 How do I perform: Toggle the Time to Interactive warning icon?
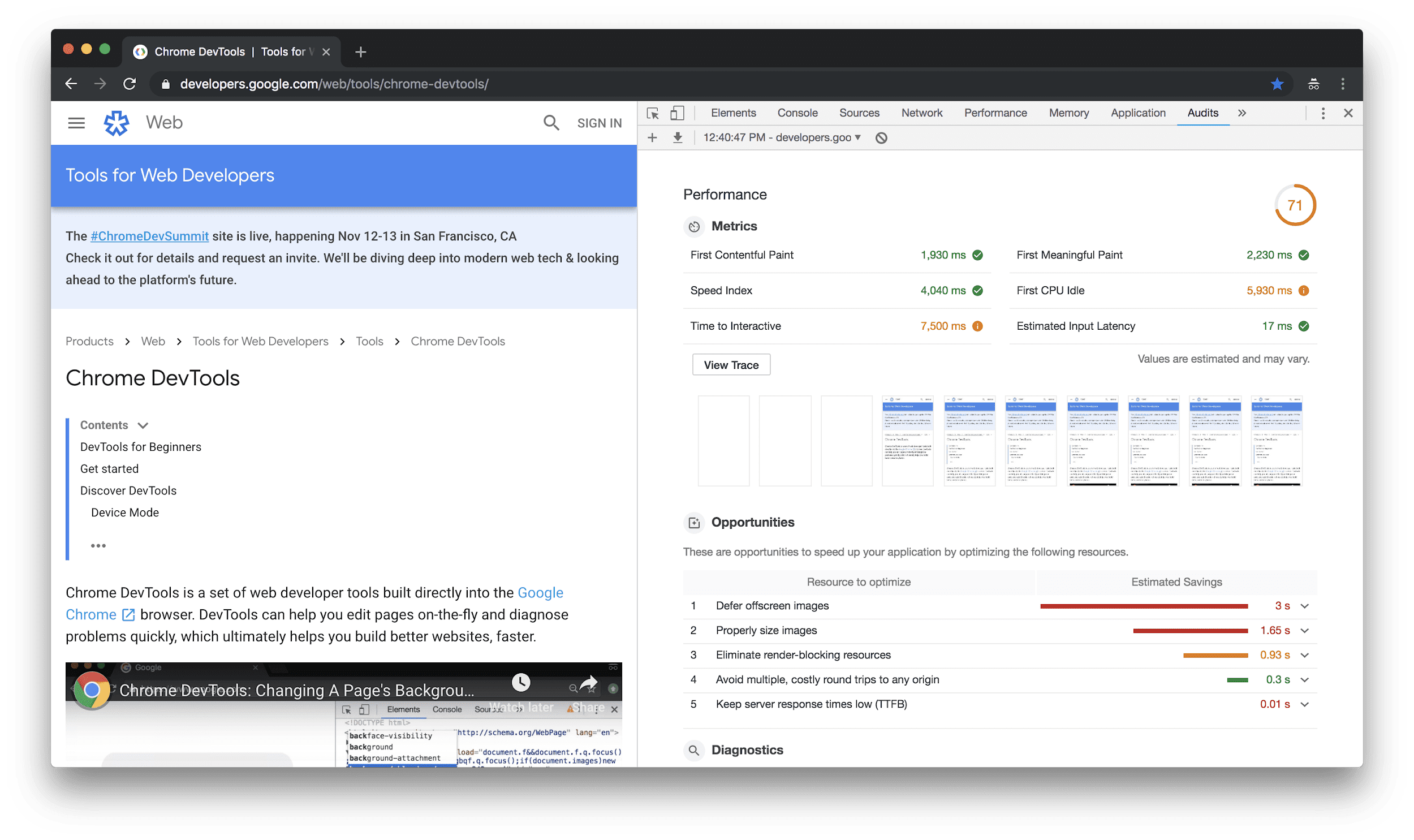coord(978,326)
